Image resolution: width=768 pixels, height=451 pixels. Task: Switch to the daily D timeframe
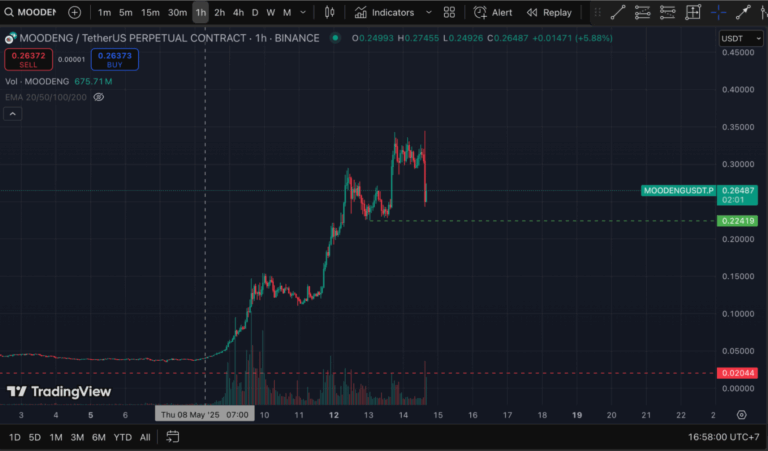coord(255,13)
